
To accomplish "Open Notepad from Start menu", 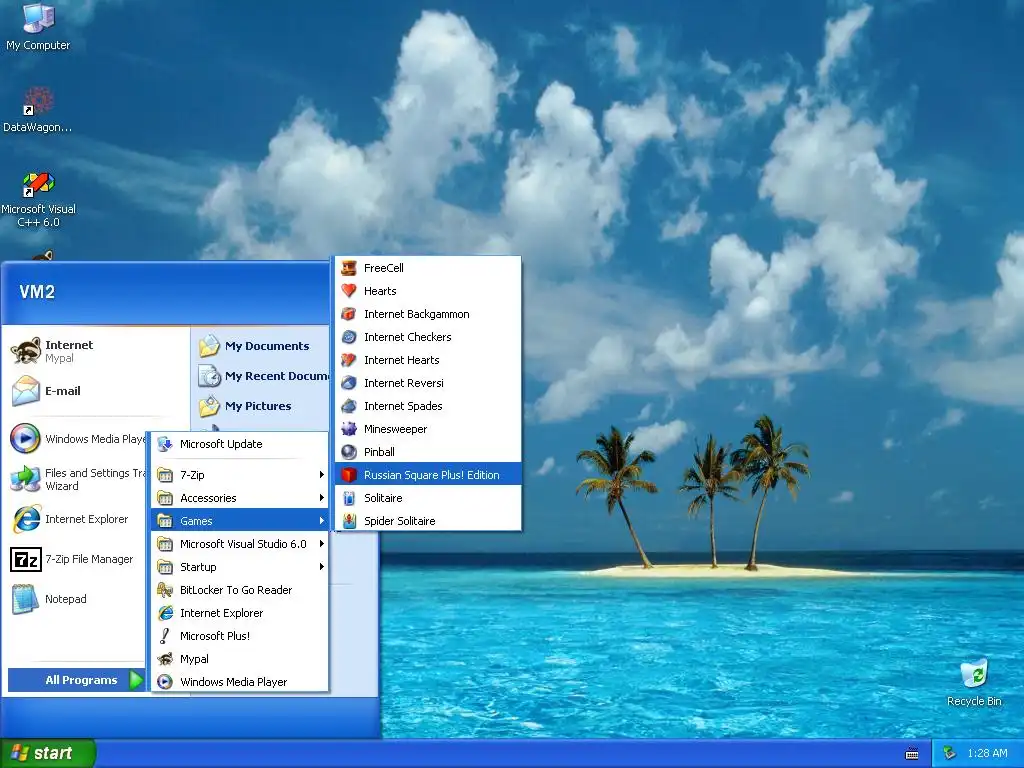I will [77, 599].
